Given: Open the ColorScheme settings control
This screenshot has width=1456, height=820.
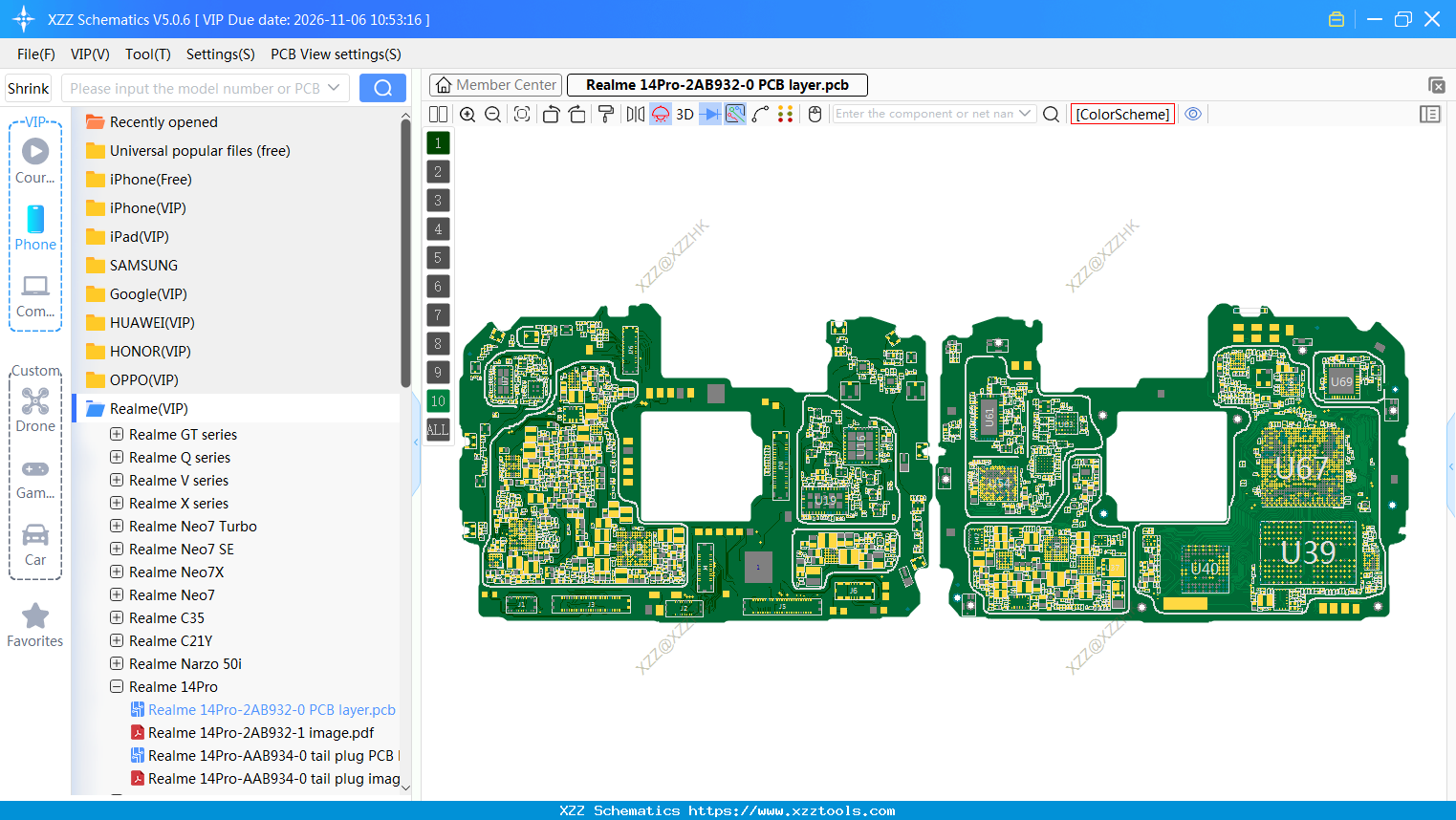Looking at the screenshot, I should click(x=1122, y=113).
